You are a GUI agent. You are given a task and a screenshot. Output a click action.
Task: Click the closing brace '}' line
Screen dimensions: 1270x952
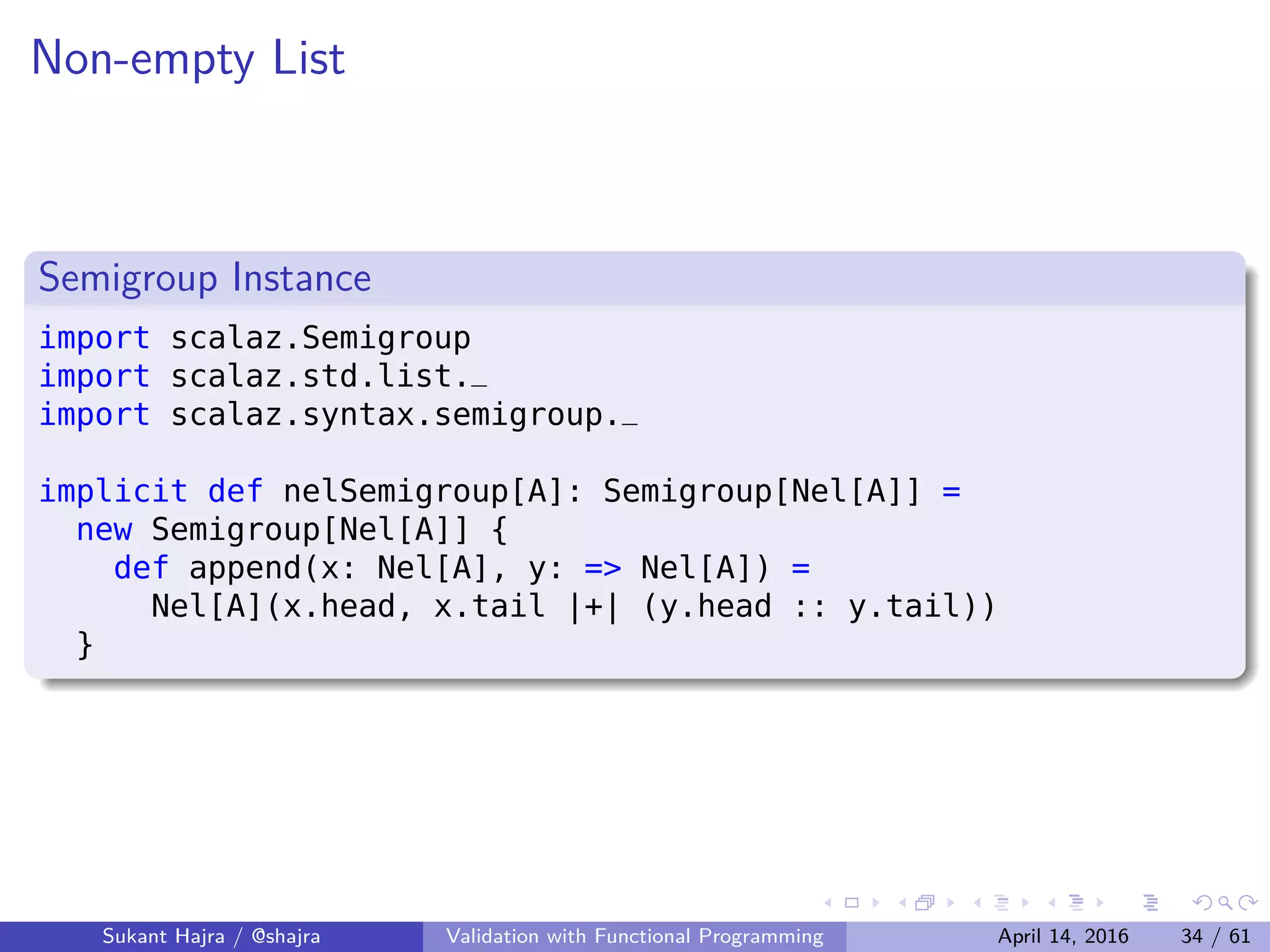[85, 646]
